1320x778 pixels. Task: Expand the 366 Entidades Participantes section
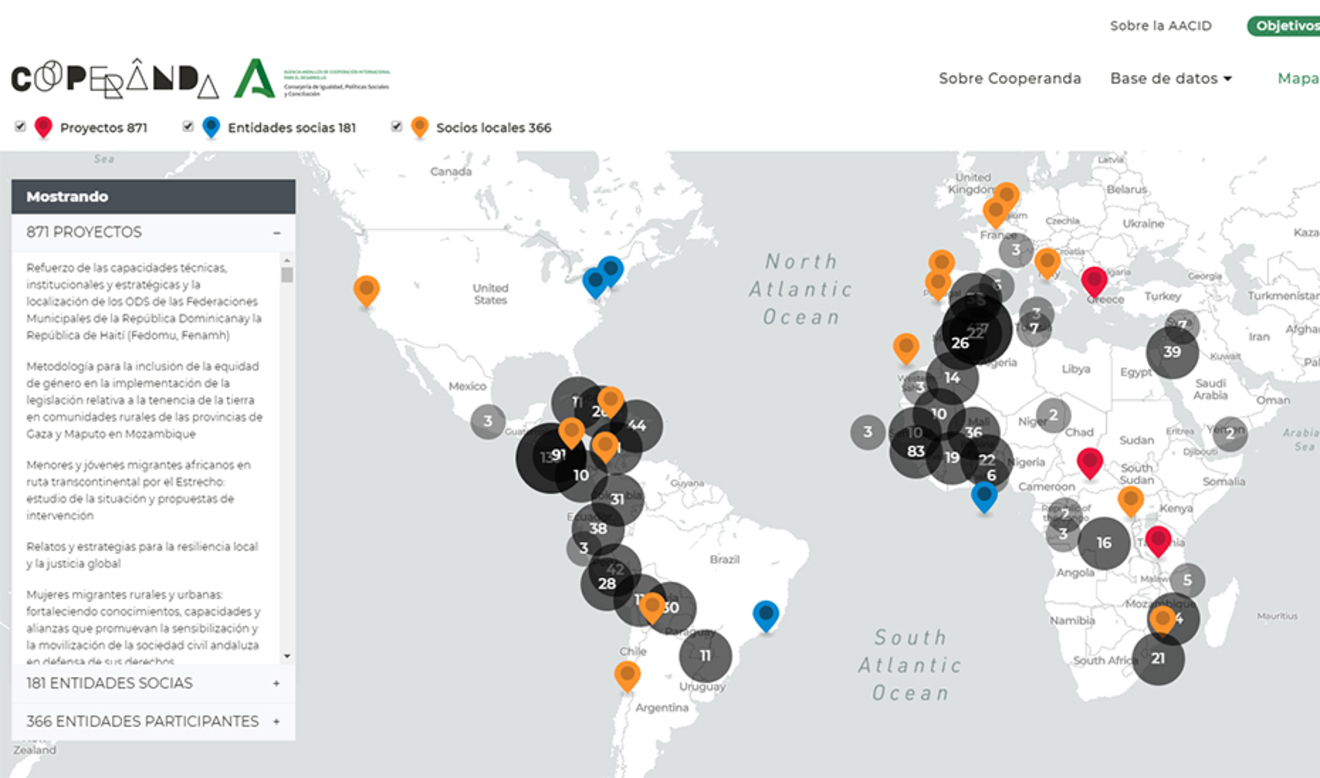pyautogui.click(x=277, y=722)
